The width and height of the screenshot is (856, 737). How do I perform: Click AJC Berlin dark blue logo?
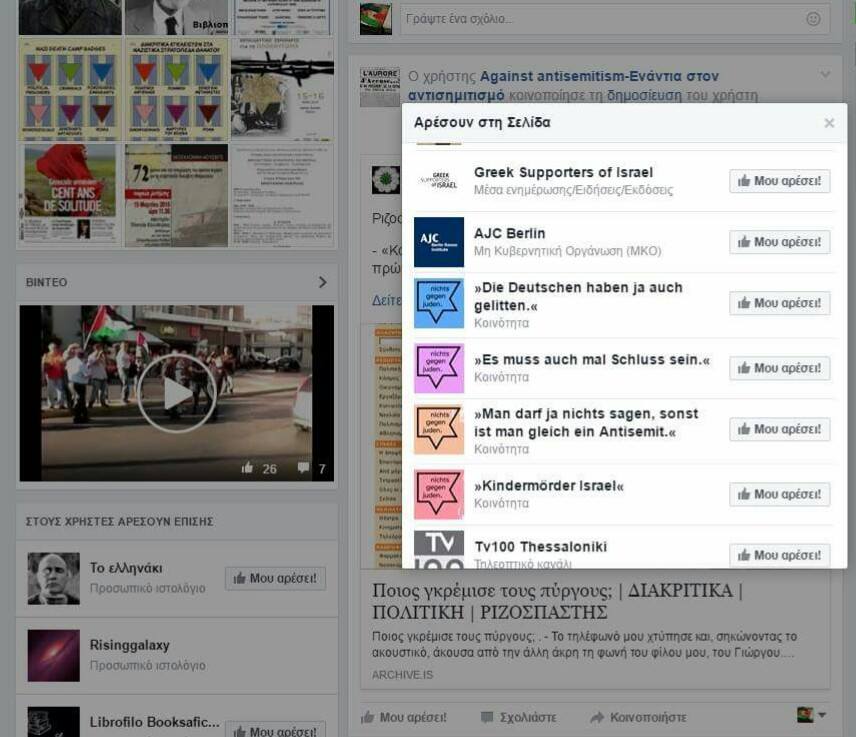coord(439,242)
